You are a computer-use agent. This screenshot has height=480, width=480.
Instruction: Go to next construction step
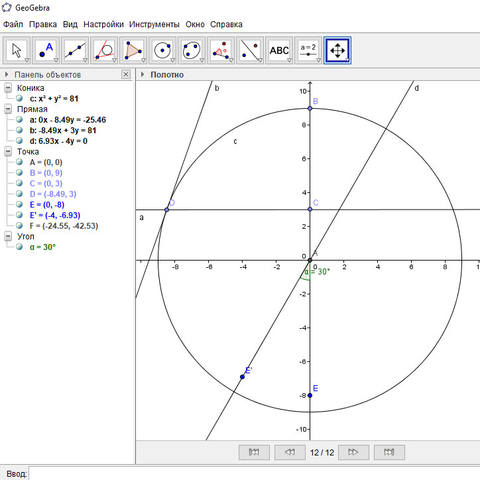[353, 452]
